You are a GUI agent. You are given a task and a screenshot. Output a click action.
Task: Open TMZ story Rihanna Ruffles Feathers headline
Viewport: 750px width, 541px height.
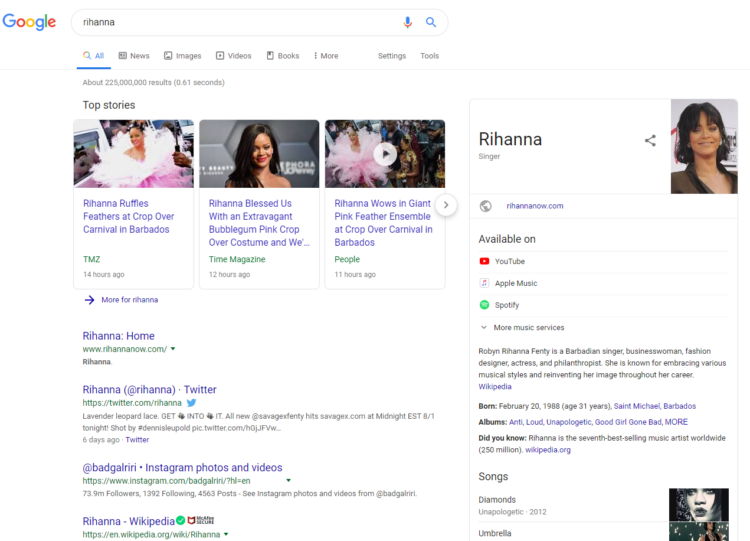129,216
